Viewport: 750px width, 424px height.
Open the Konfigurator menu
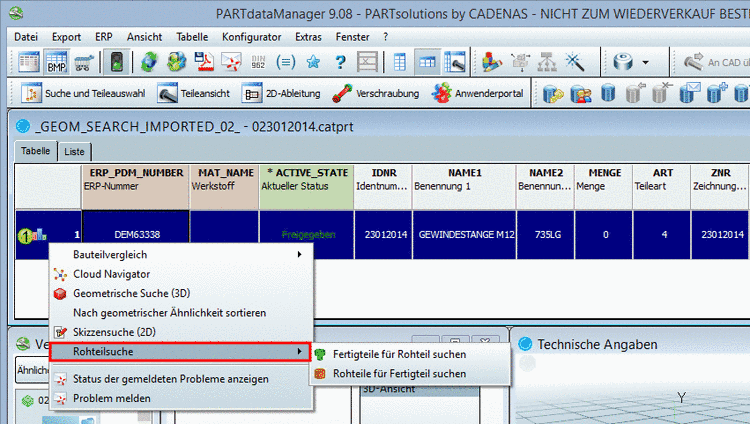[252, 37]
